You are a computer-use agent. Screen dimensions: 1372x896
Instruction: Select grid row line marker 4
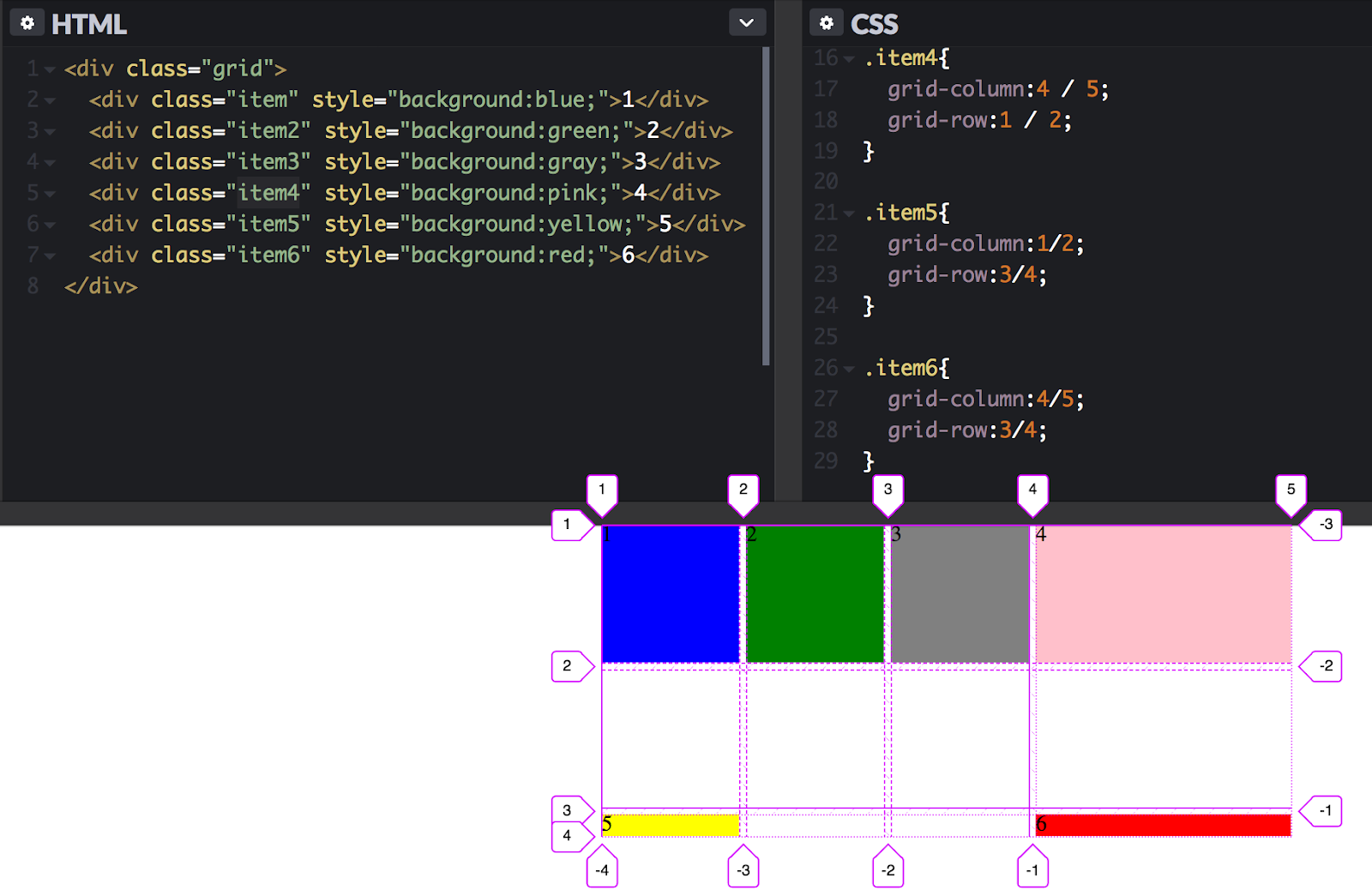tap(567, 838)
